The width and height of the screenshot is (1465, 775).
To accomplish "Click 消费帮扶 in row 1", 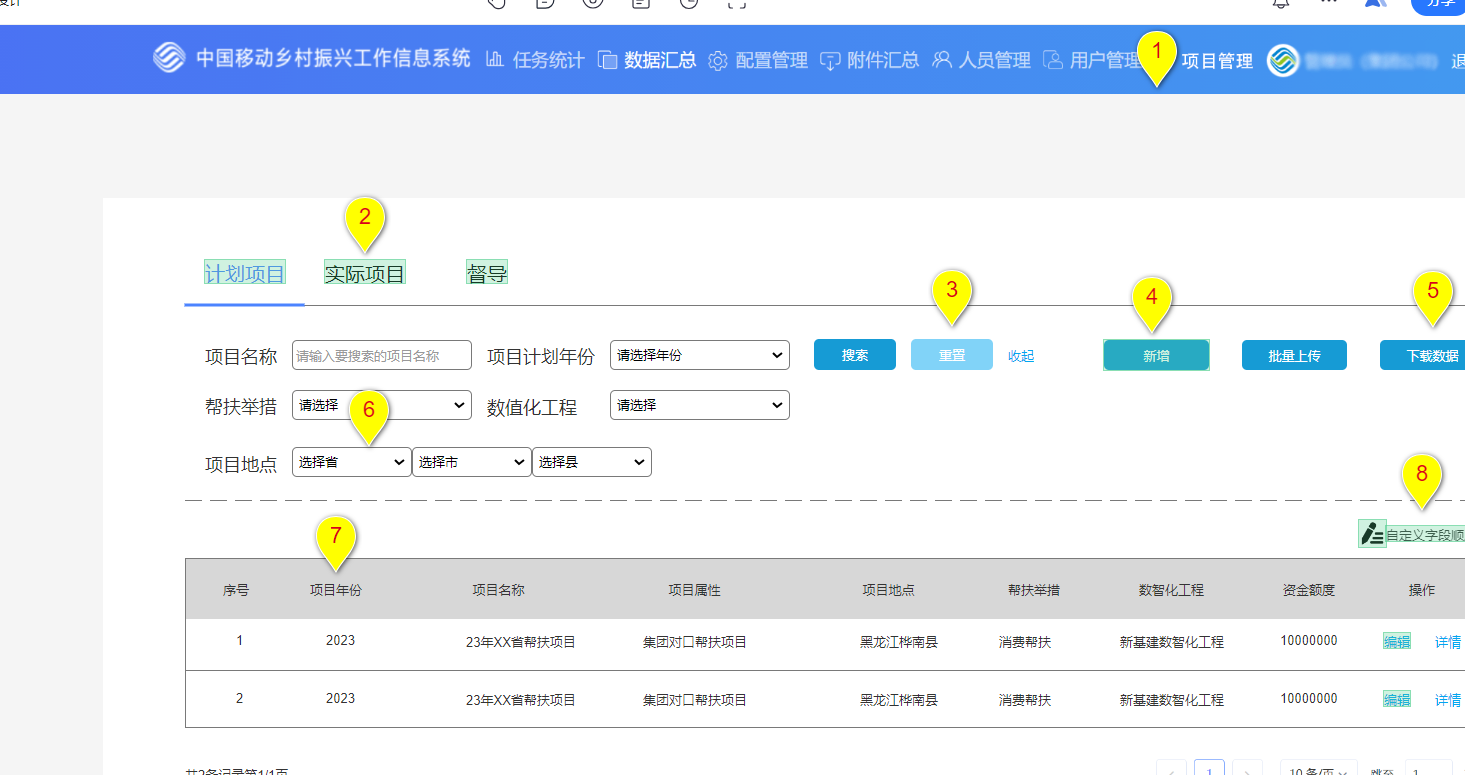I will coord(1025,642).
